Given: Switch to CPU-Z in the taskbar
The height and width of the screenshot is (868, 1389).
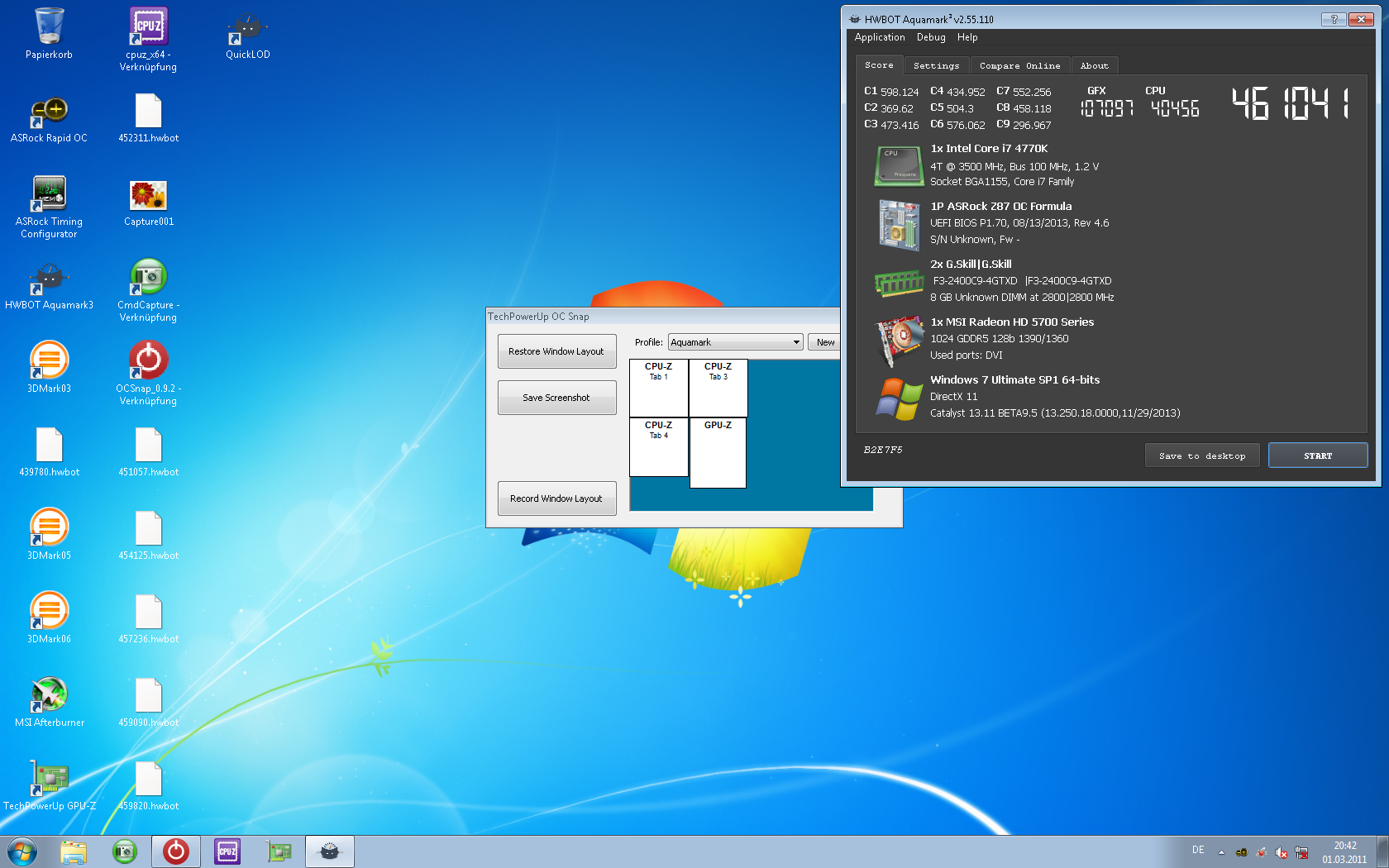Looking at the screenshot, I should (x=227, y=851).
